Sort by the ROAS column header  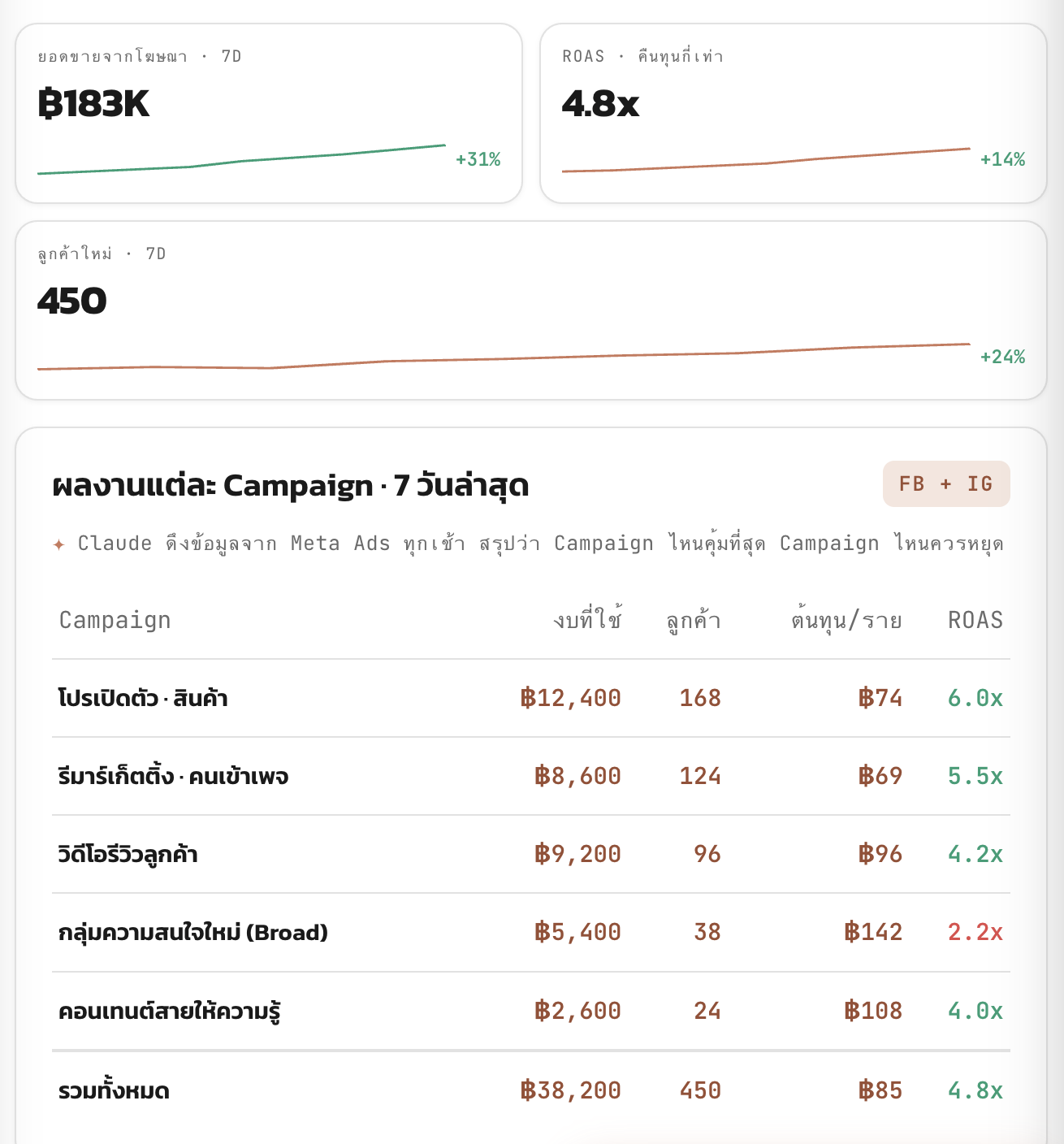coord(975,620)
